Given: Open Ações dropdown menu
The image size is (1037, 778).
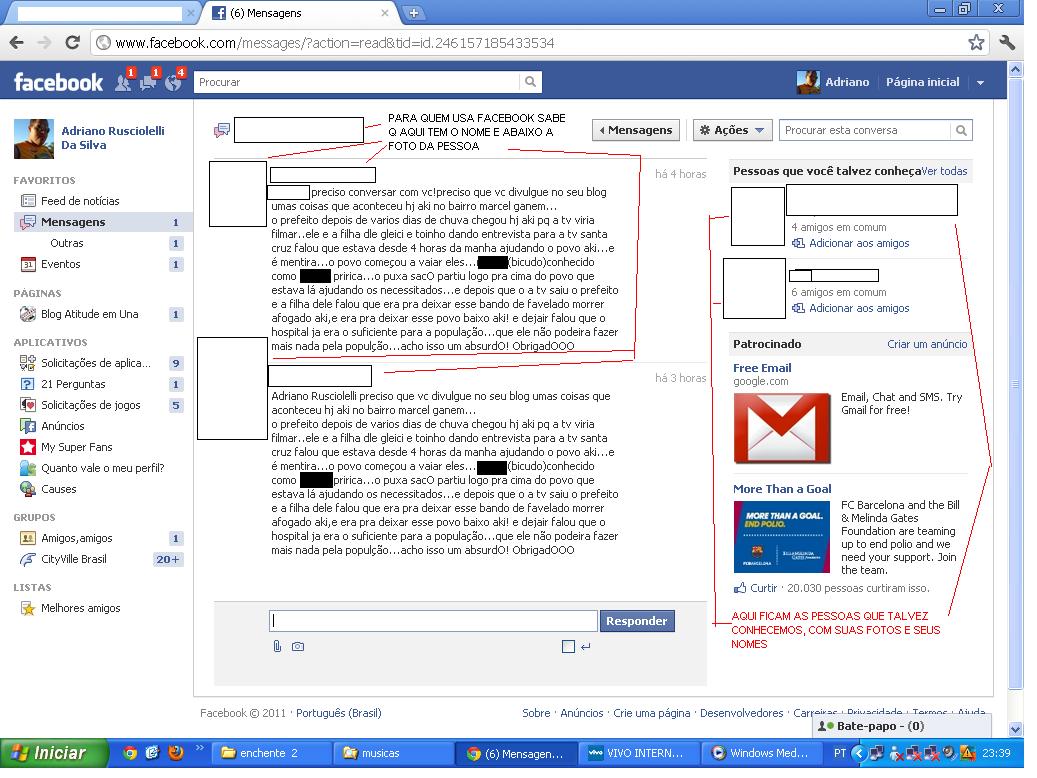Looking at the screenshot, I should pos(732,130).
